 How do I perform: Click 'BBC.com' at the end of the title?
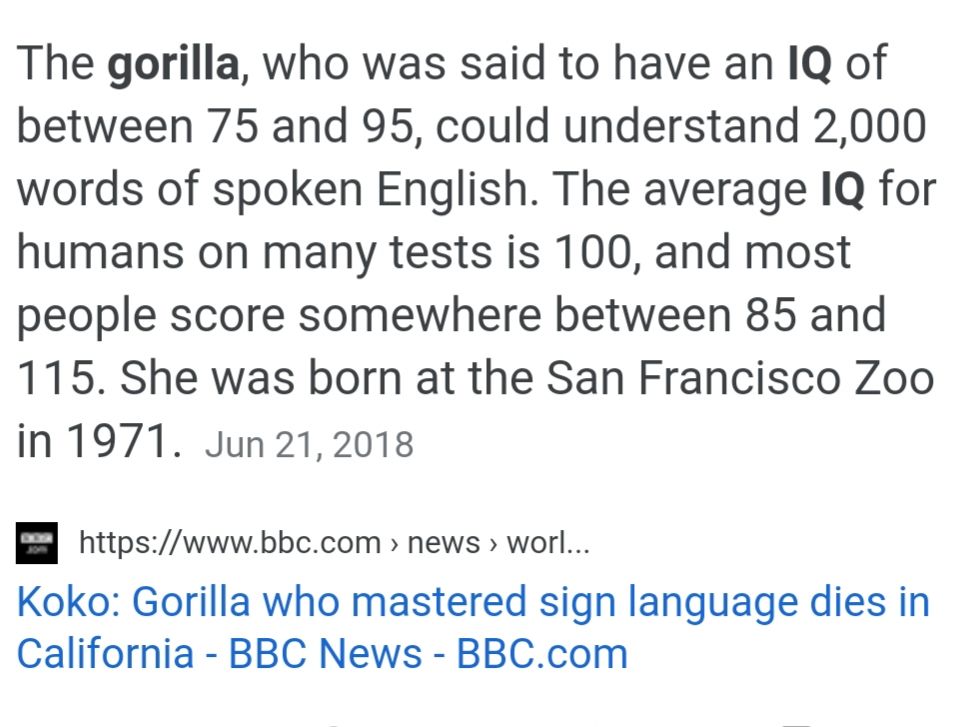coord(541,653)
